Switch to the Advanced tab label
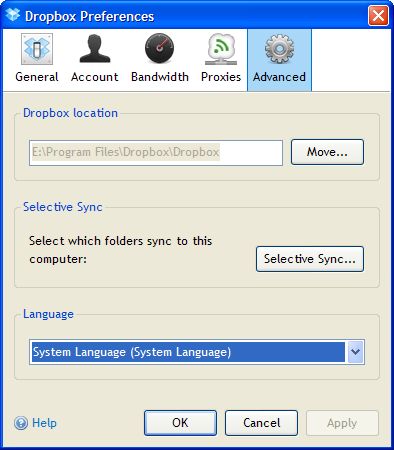 (x=279, y=77)
